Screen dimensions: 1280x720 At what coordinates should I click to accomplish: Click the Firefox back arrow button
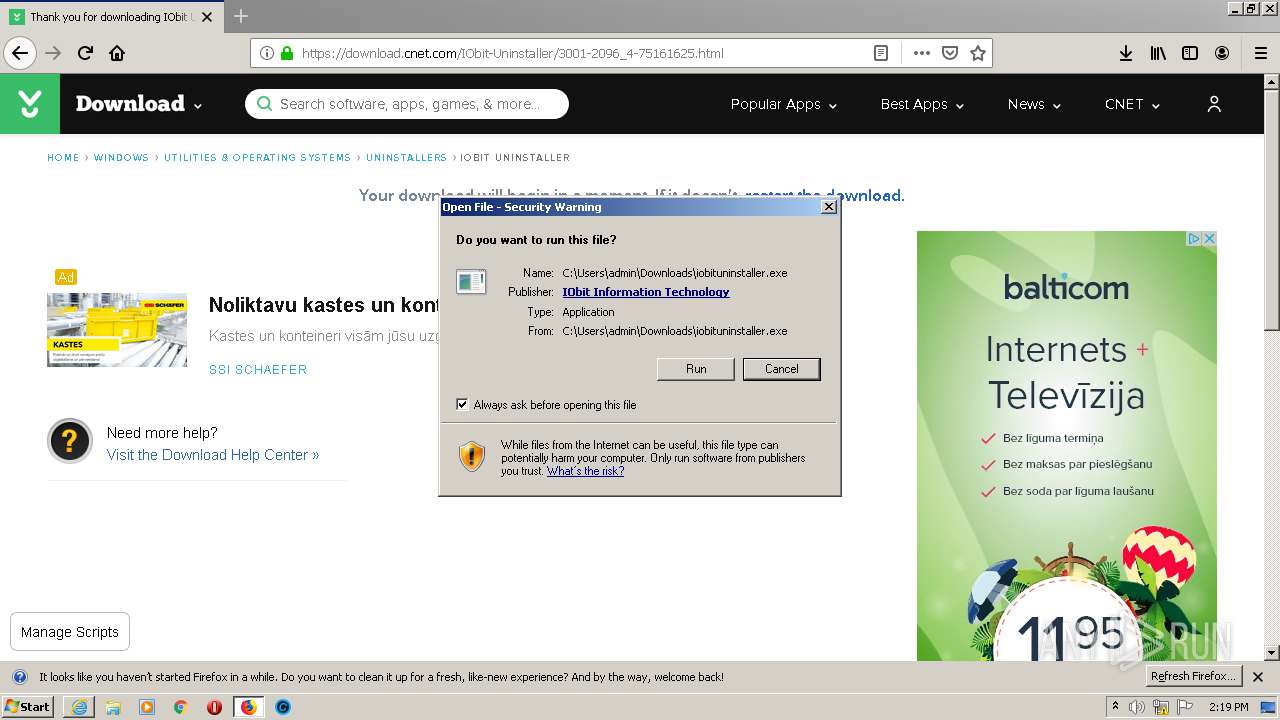(20, 53)
